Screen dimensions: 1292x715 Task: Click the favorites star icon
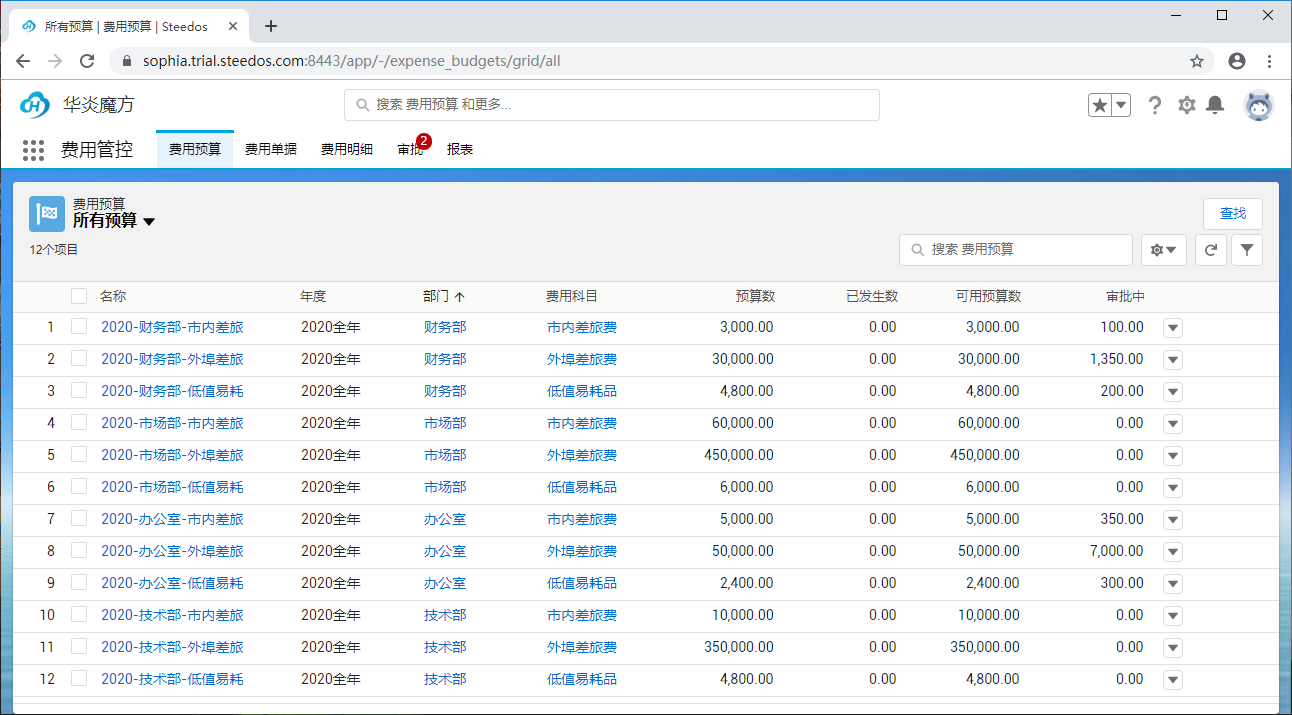1100,104
